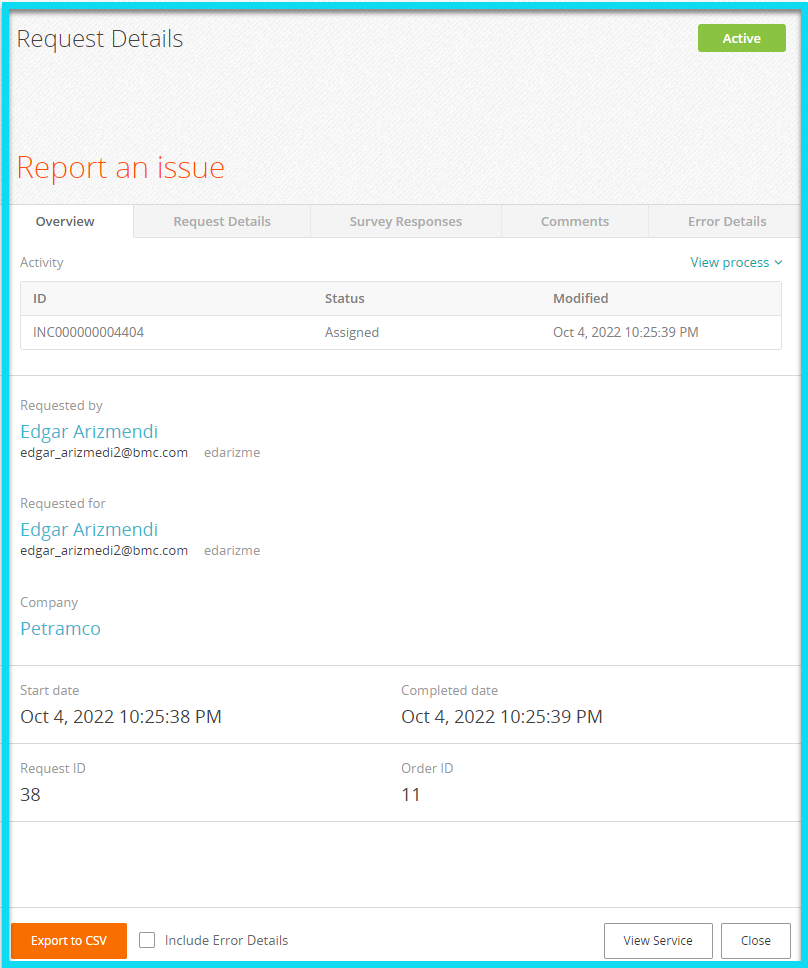Viewport: 808px width, 968px height.
Task: Open Edgar Arizmendi under Requested for
Action: coord(89,529)
